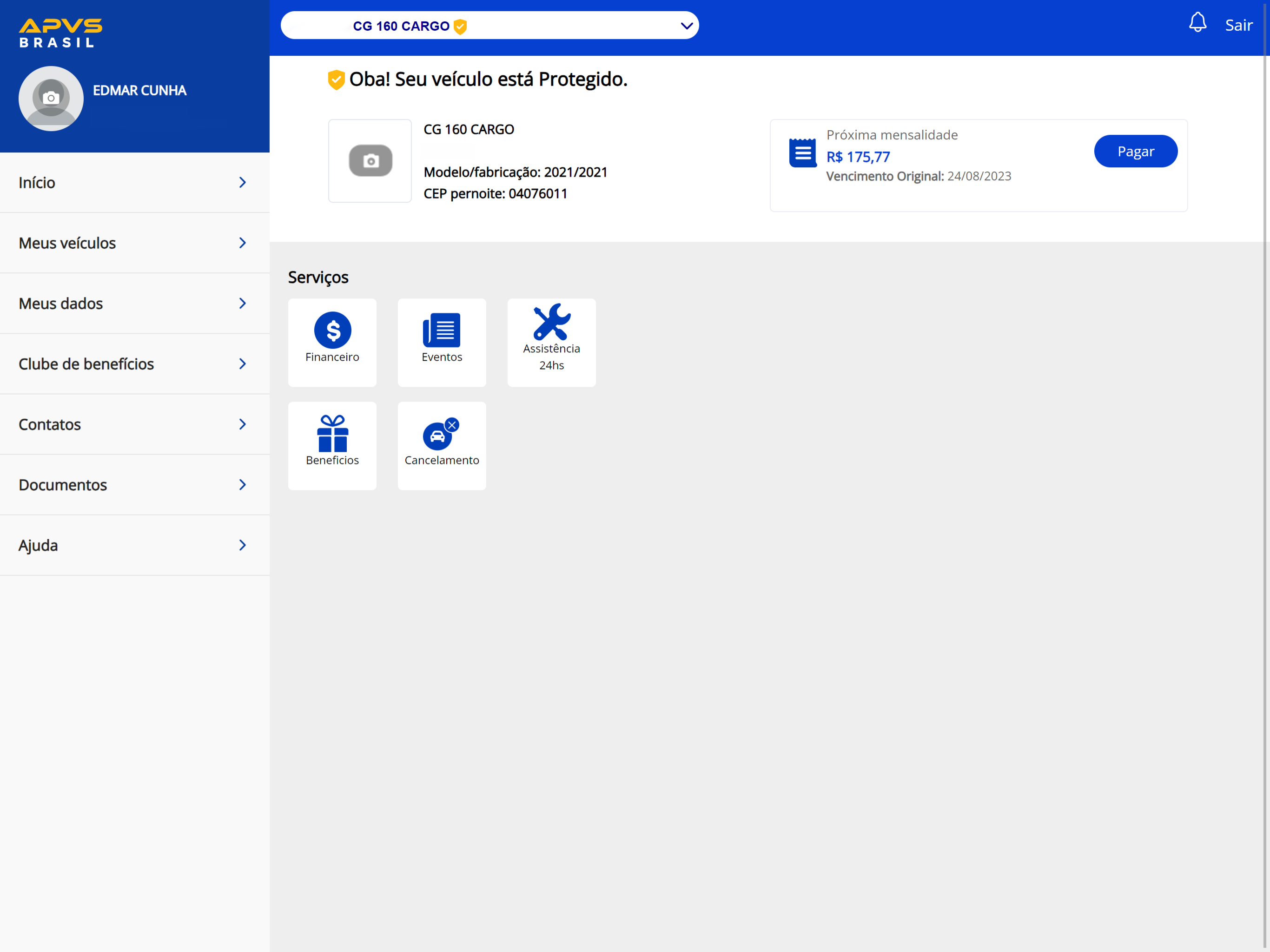The image size is (1270, 952).
Task: Click the chevron next to Meus dados
Action: pos(242,303)
